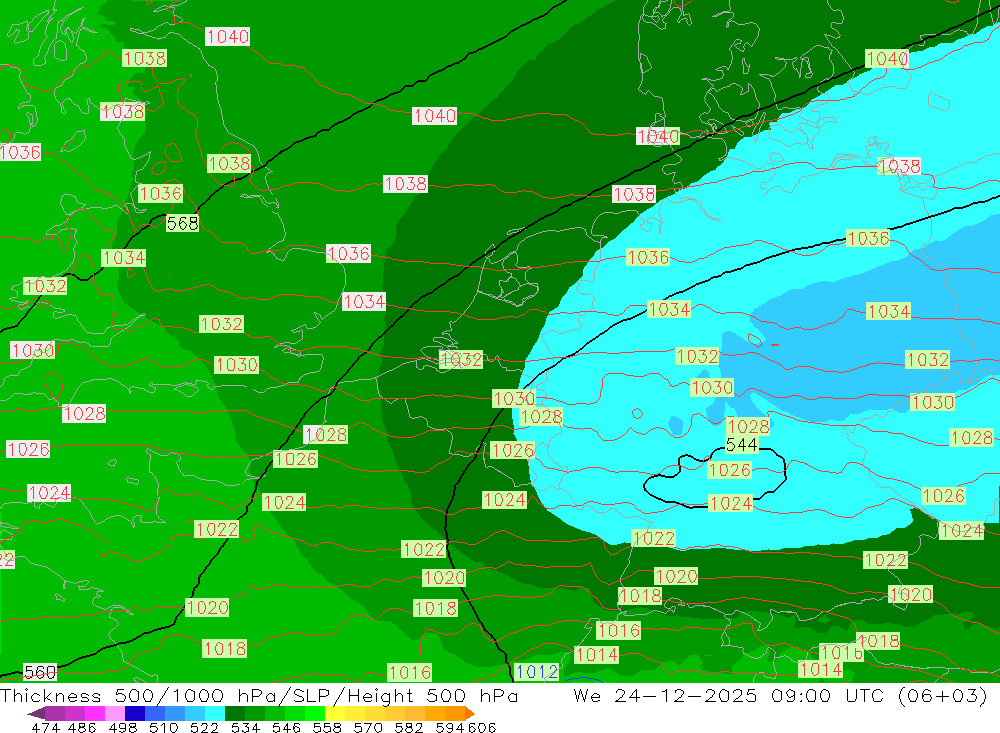
Task: Click legend value 498
Action: pos(123,727)
